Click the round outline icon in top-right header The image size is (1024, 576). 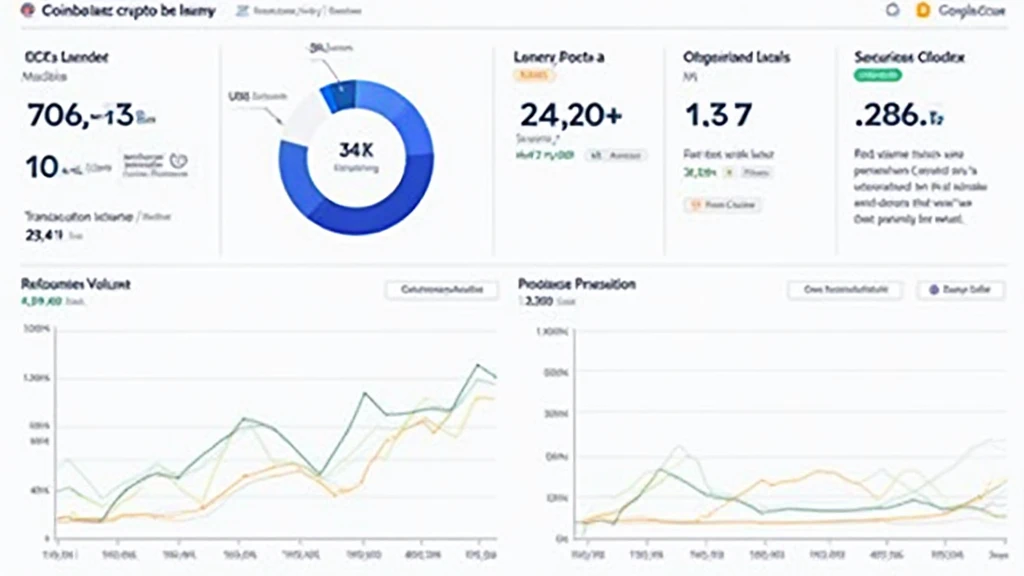click(892, 11)
